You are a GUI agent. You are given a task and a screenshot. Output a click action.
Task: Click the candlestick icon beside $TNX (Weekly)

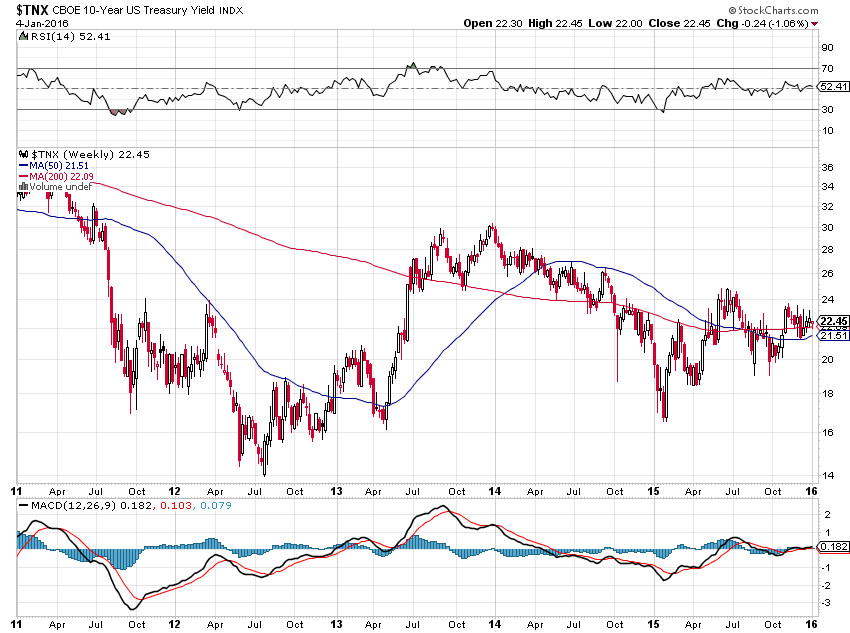[23, 154]
